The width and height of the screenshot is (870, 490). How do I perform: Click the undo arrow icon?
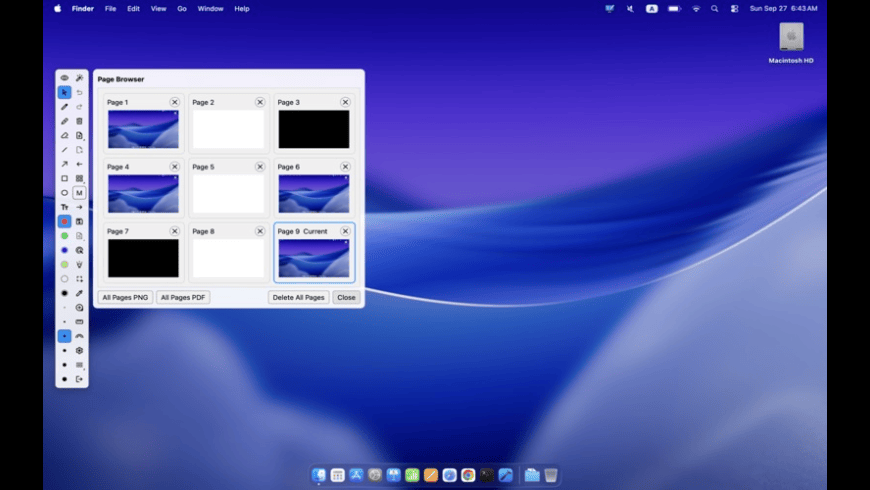(79, 92)
